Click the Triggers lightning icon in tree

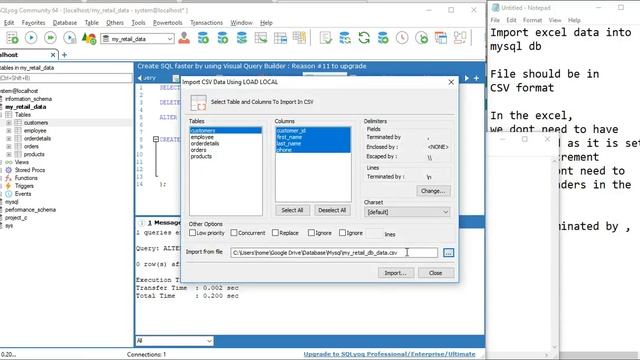click(x=9, y=186)
